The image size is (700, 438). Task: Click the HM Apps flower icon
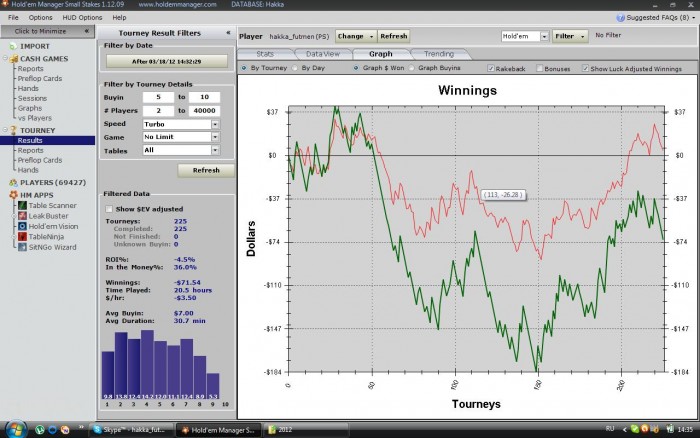[x=13, y=195]
